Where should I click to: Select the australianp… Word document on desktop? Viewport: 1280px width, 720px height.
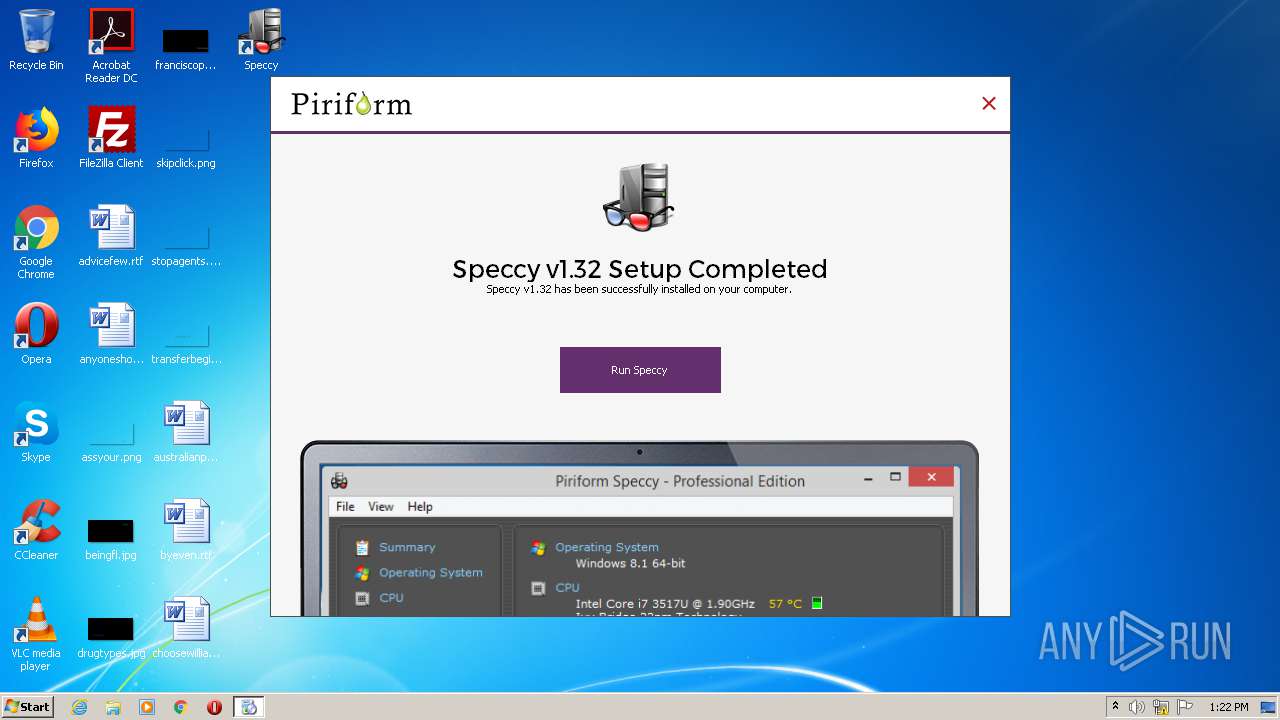pos(186,432)
